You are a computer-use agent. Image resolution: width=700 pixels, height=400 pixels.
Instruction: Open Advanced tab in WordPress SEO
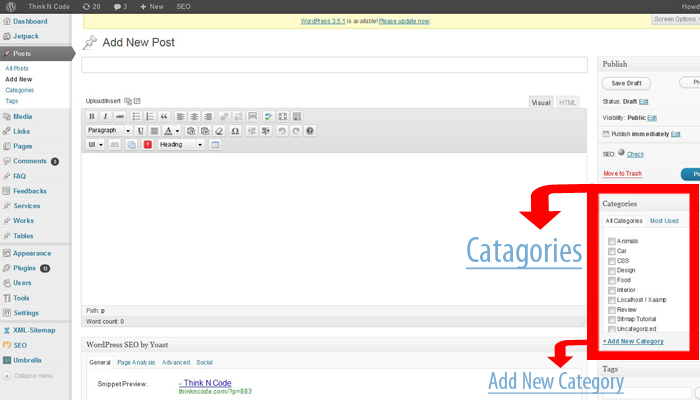tap(176, 362)
